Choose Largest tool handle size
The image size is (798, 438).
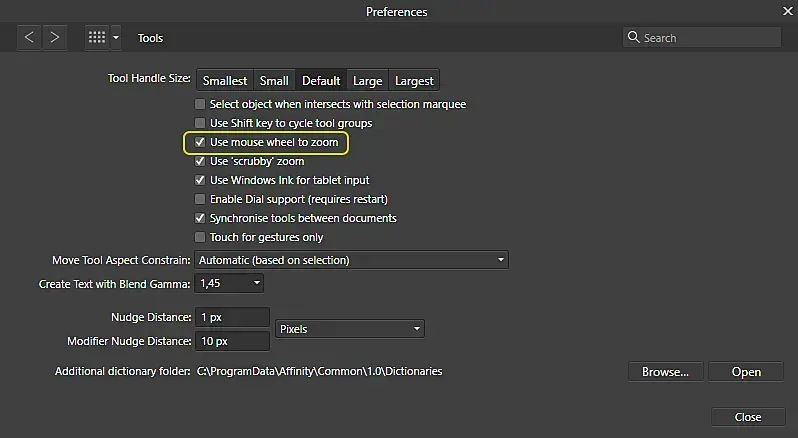(x=414, y=80)
